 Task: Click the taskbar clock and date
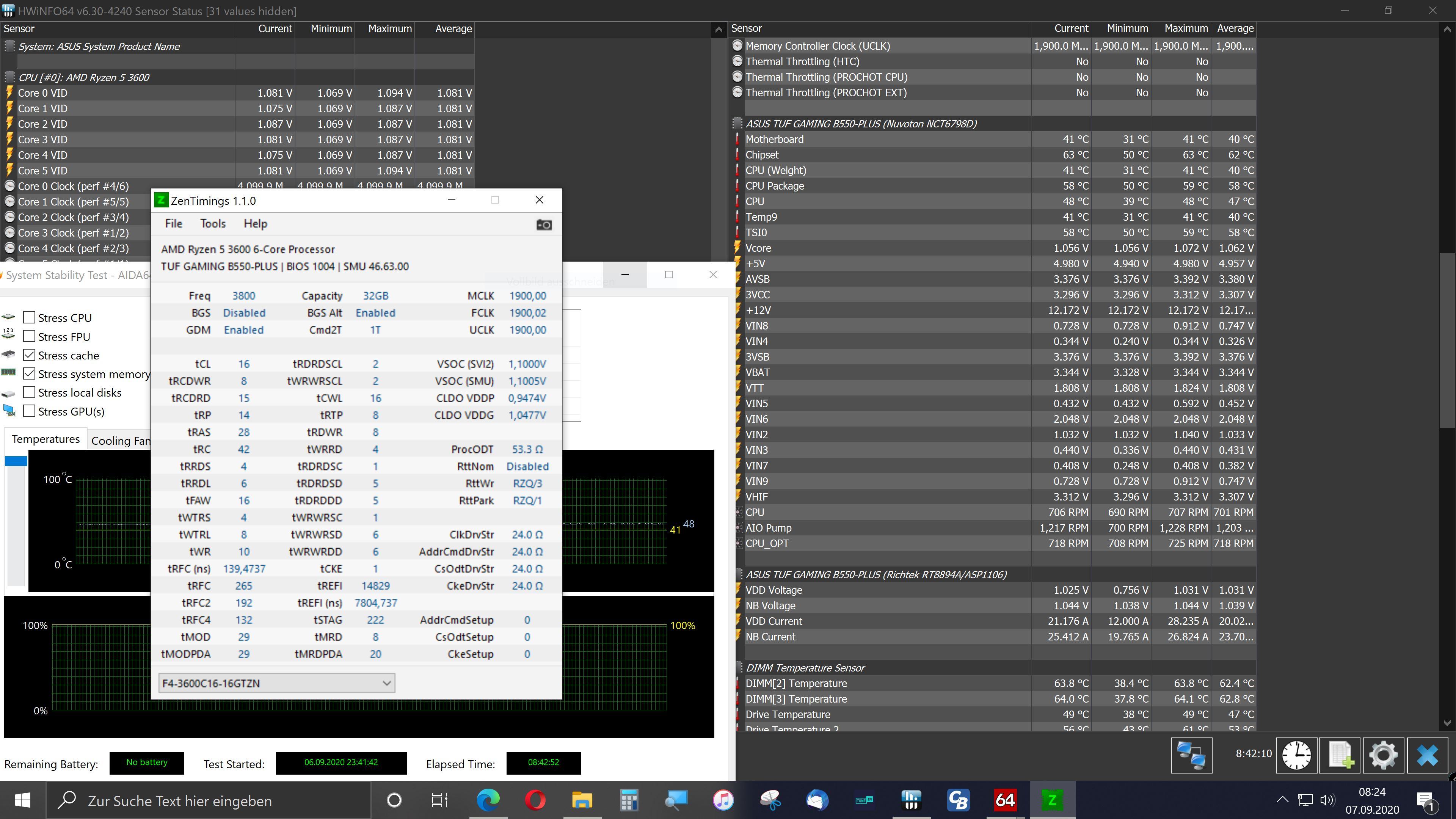tap(1372, 800)
